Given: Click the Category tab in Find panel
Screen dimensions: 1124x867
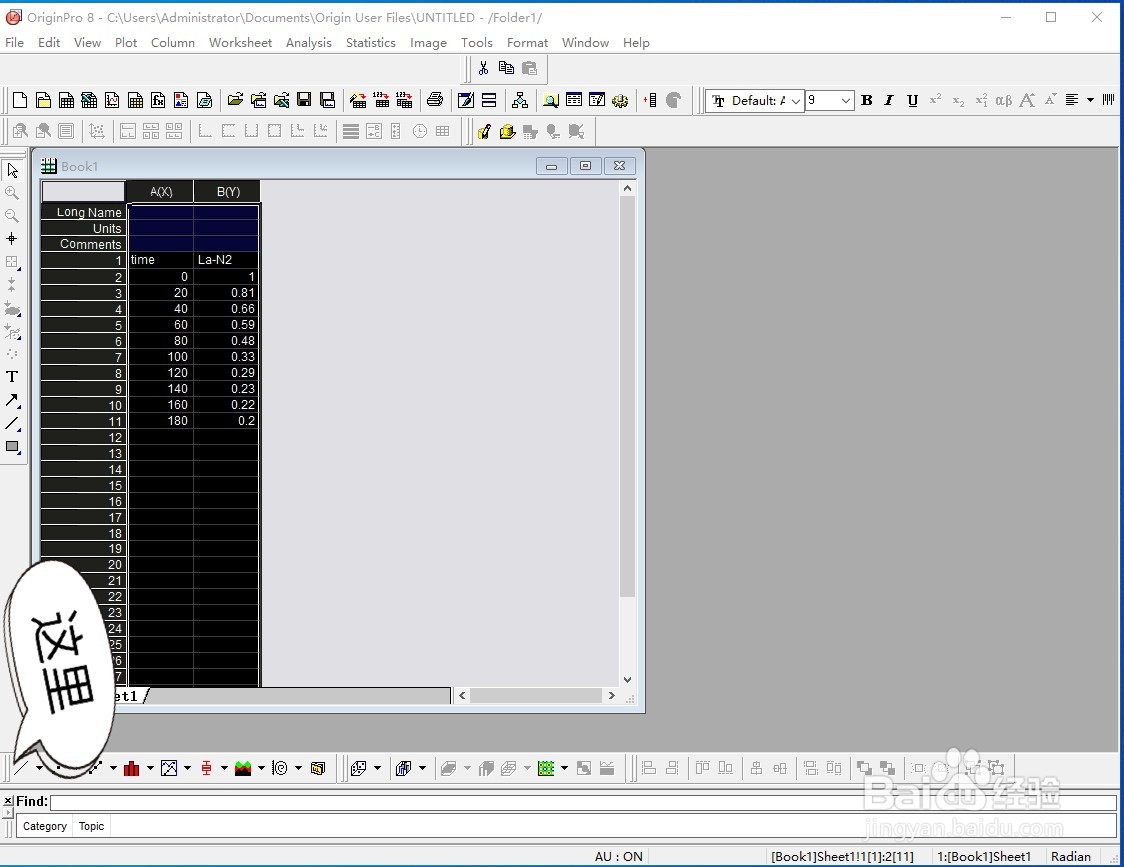Looking at the screenshot, I should tap(44, 826).
